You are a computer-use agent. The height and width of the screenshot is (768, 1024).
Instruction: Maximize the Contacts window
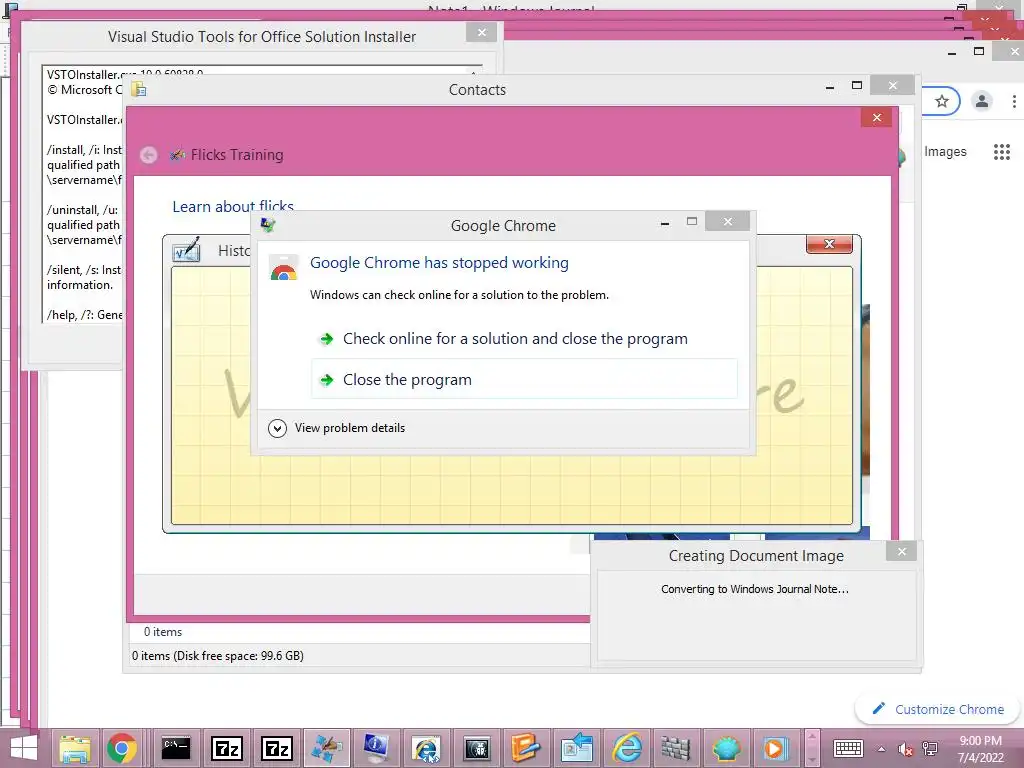coord(857,86)
